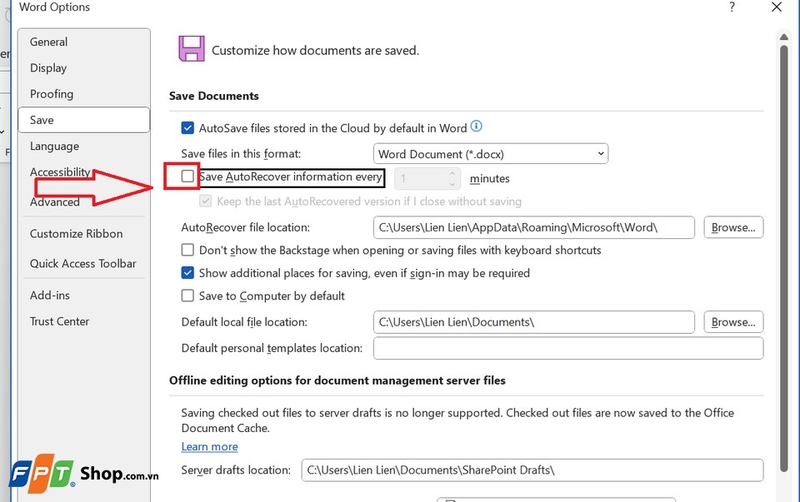
Task: Click Default personal templates location field
Action: (x=568, y=348)
